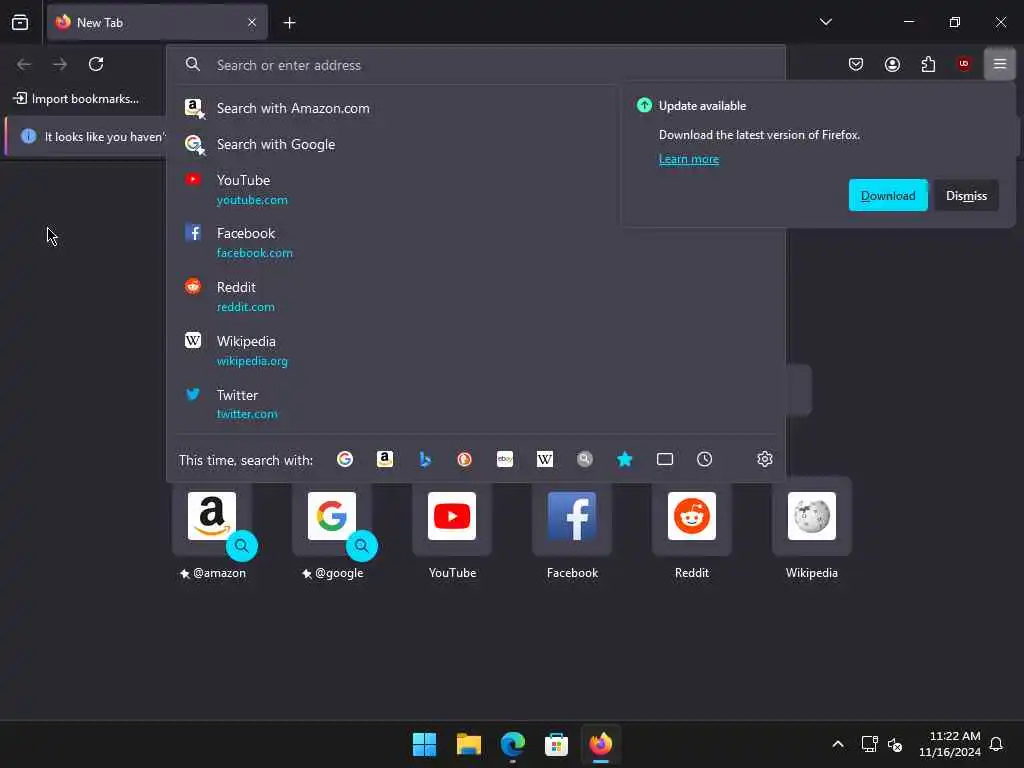Viewport: 1024px width, 768px height.
Task: Download the Firefox update
Action: (888, 195)
